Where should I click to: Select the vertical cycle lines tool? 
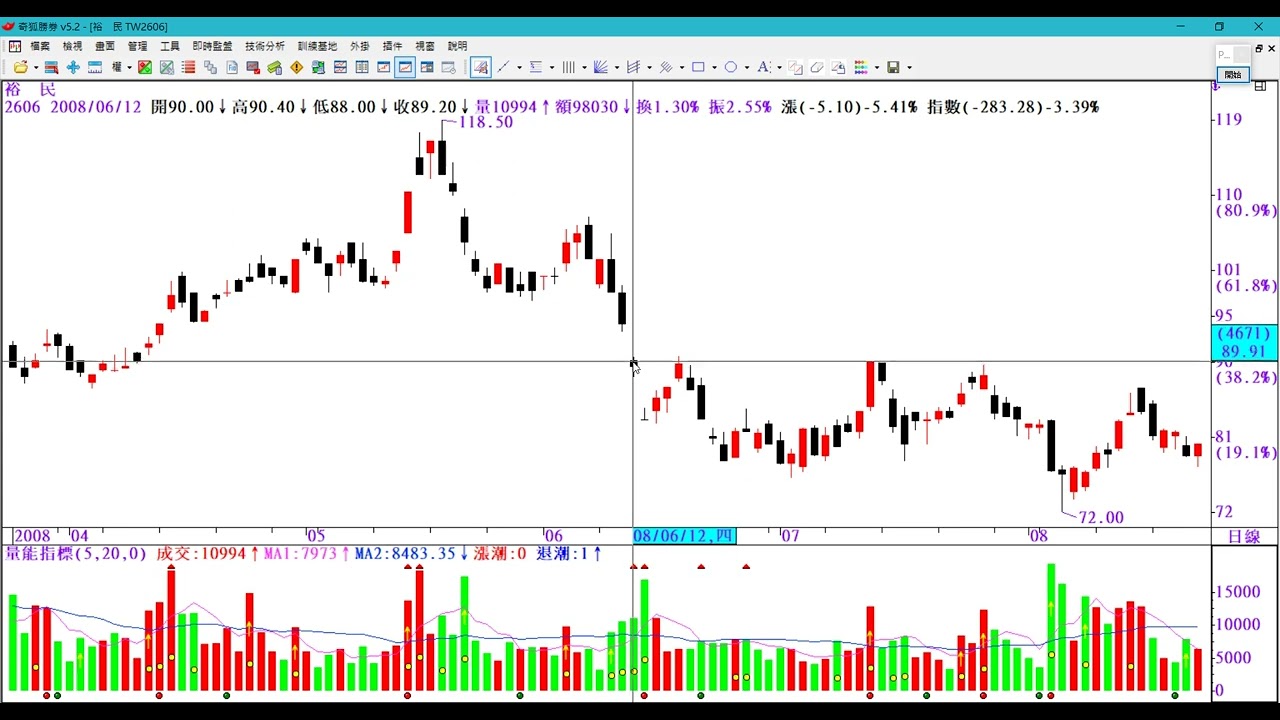point(568,67)
